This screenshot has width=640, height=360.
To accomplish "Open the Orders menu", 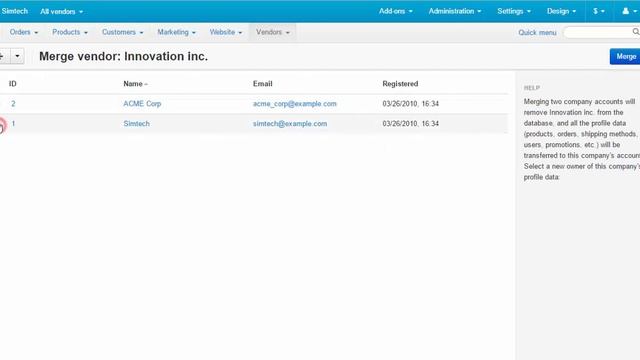I will 24,32.
